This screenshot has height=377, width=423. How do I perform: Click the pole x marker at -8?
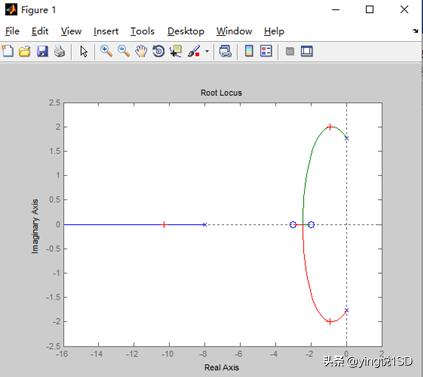[204, 225]
